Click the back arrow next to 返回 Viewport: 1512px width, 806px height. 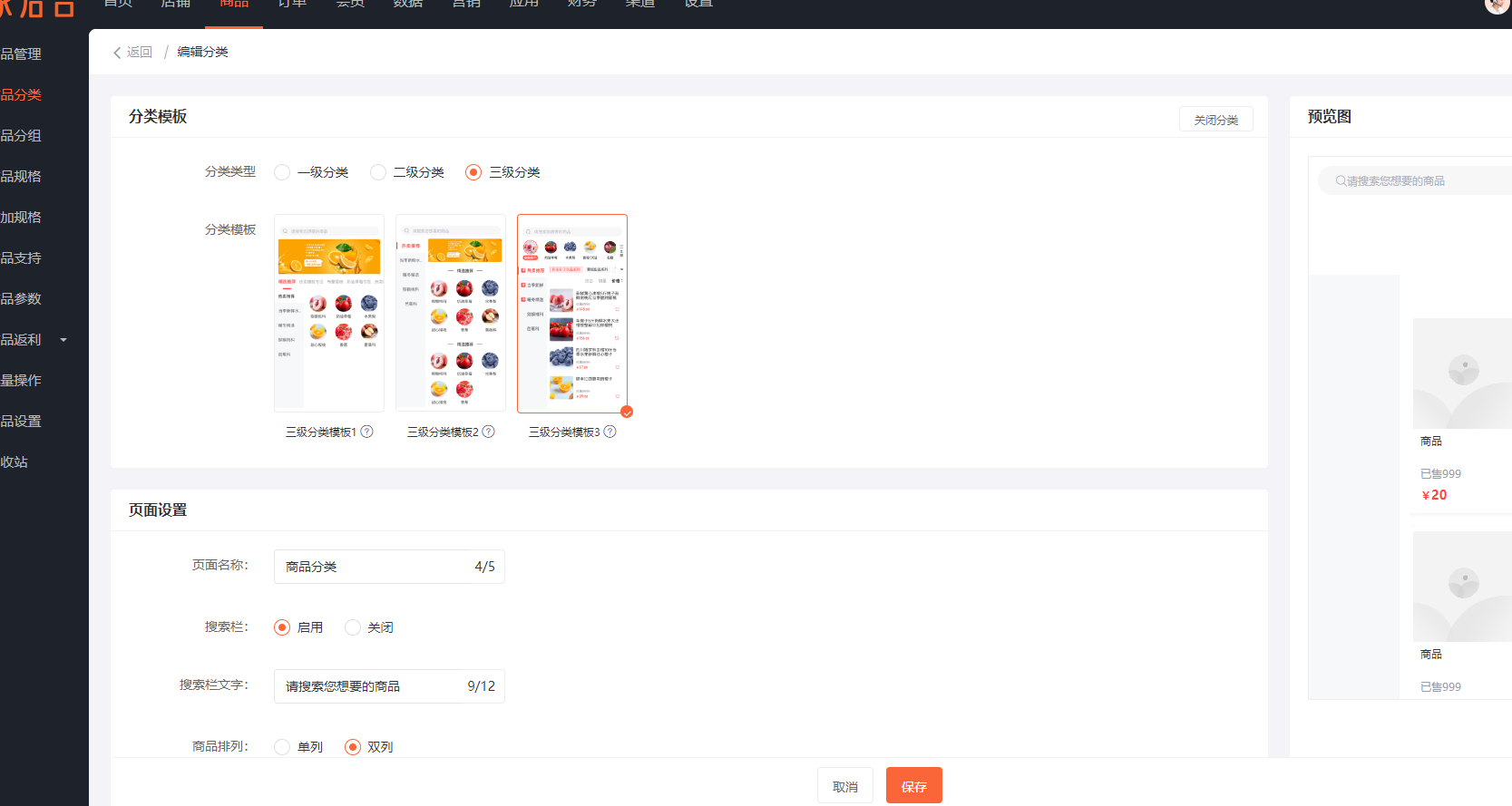pyautogui.click(x=117, y=53)
